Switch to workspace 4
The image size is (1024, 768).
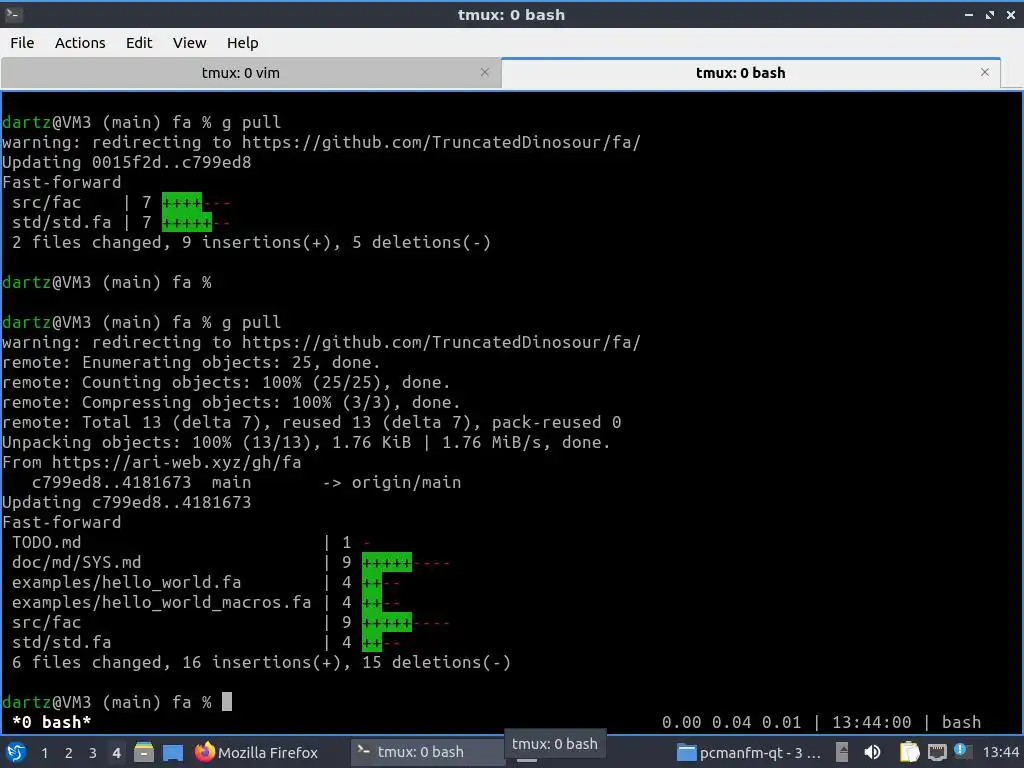coord(116,753)
